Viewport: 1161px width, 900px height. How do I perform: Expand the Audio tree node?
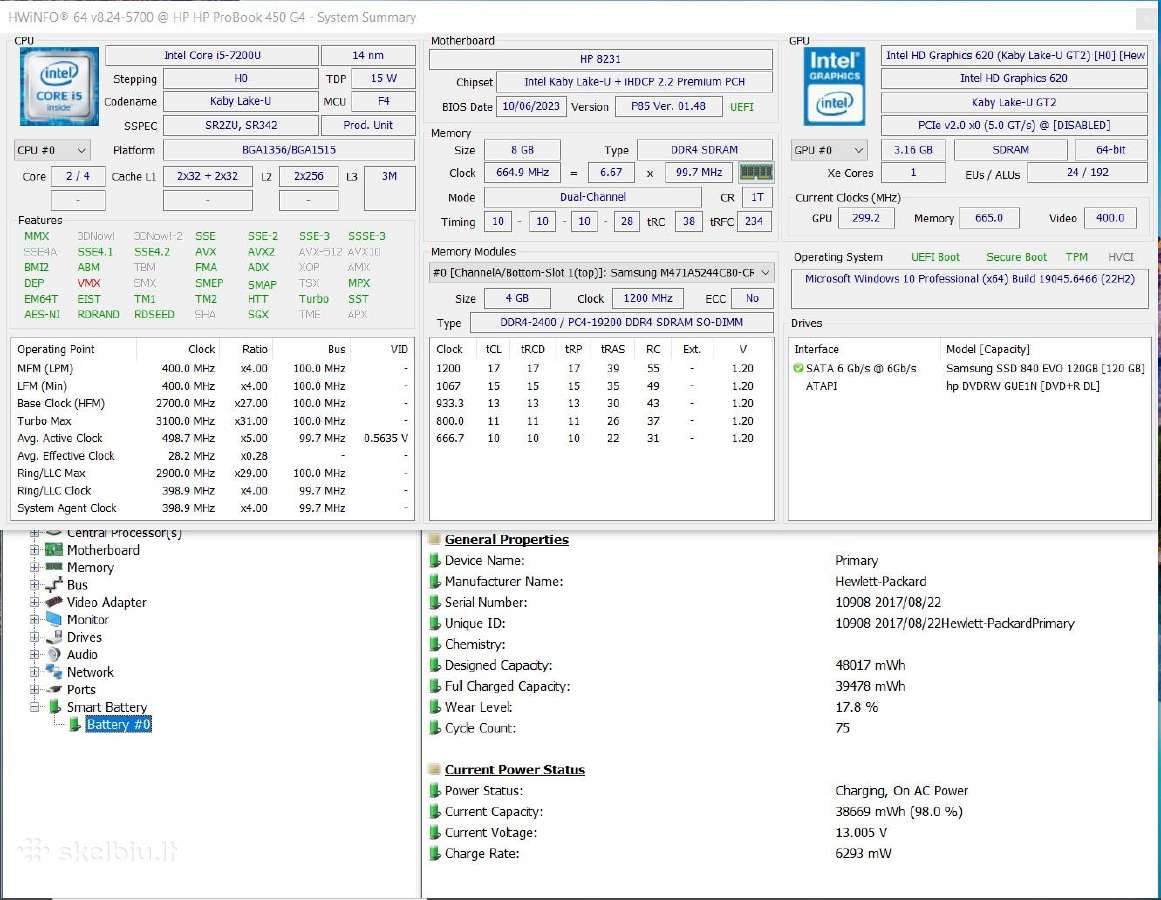(34, 654)
